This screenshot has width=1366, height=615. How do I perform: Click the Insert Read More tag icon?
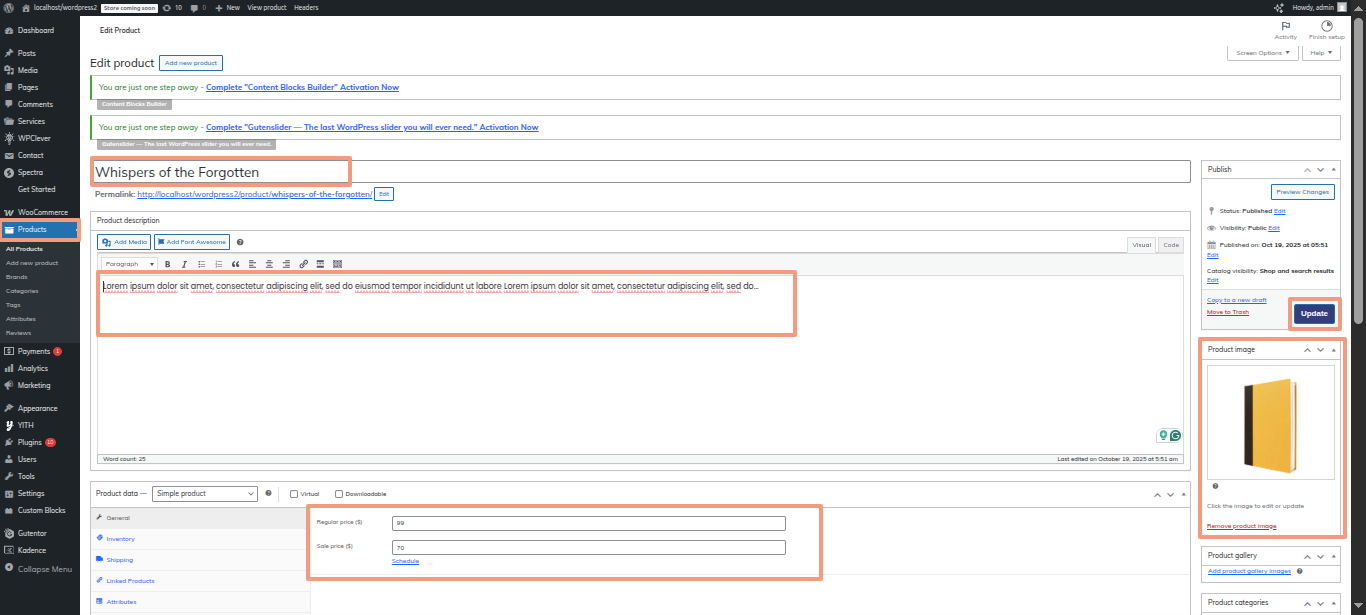(320, 264)
